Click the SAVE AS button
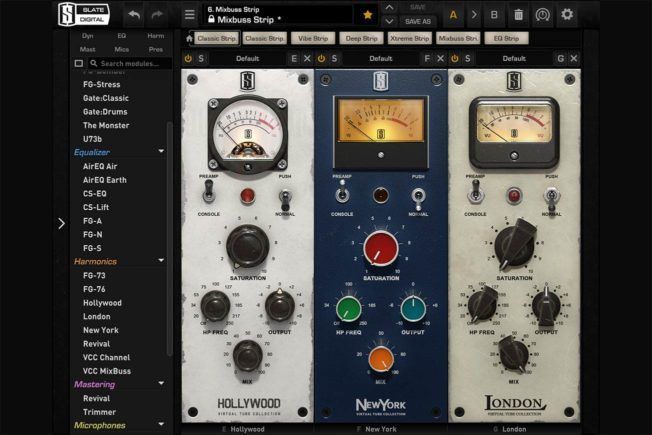Image resolution: width=652 pixels, height=435 pixels. point(417,21)
